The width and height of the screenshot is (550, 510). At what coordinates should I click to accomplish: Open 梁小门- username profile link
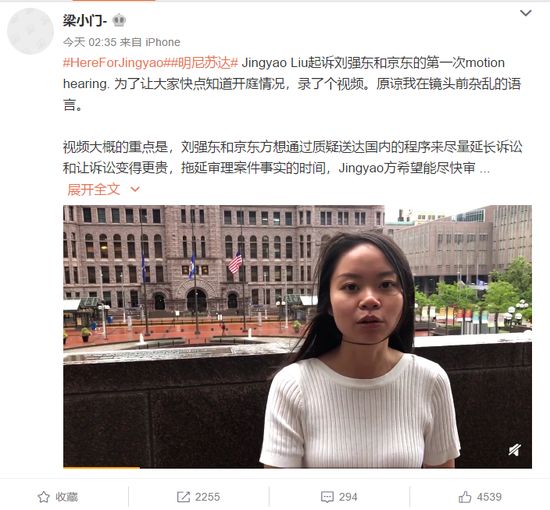pos(85,21)
